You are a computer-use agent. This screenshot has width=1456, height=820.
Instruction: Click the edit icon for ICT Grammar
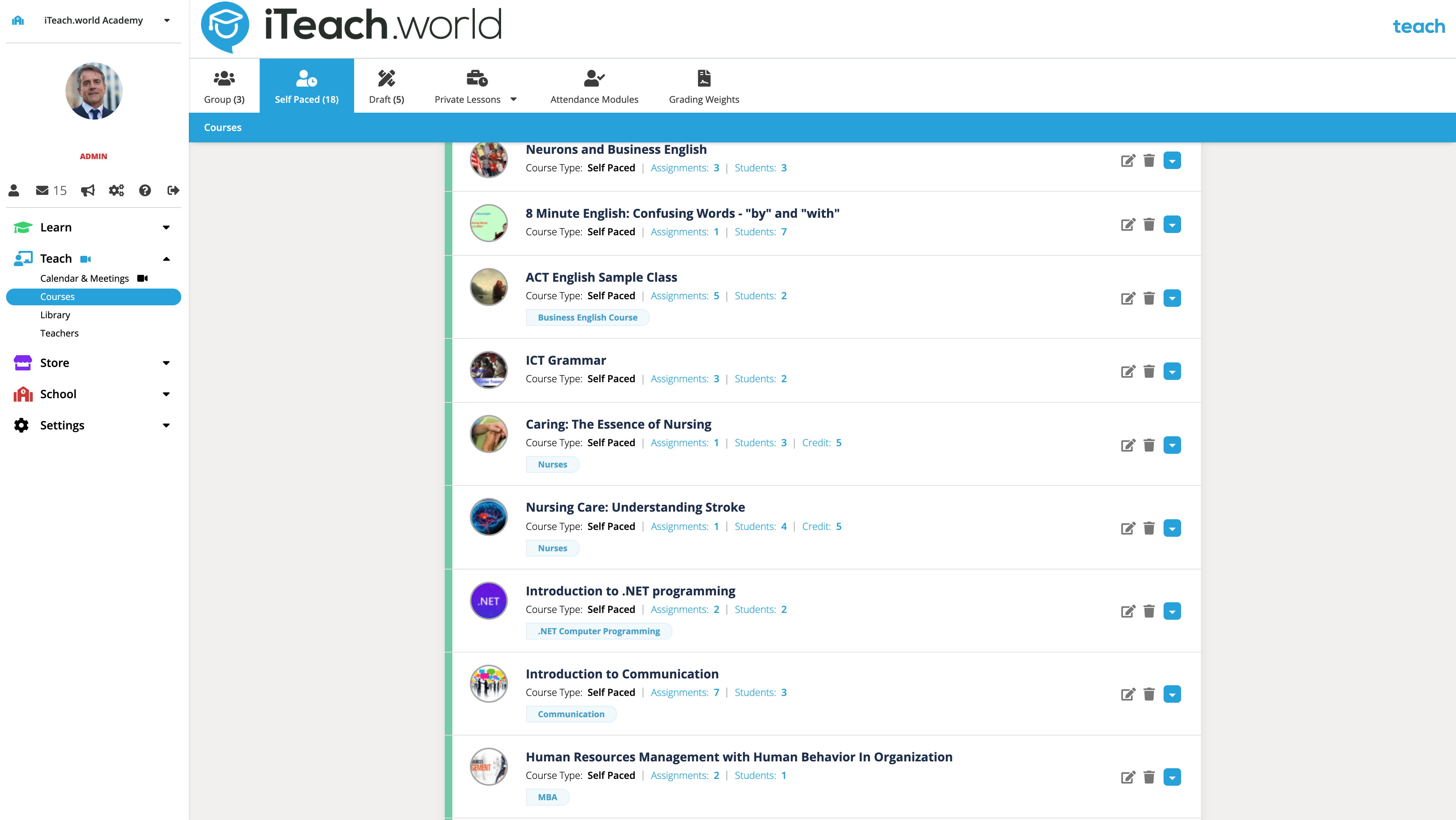coord(1128,371)
